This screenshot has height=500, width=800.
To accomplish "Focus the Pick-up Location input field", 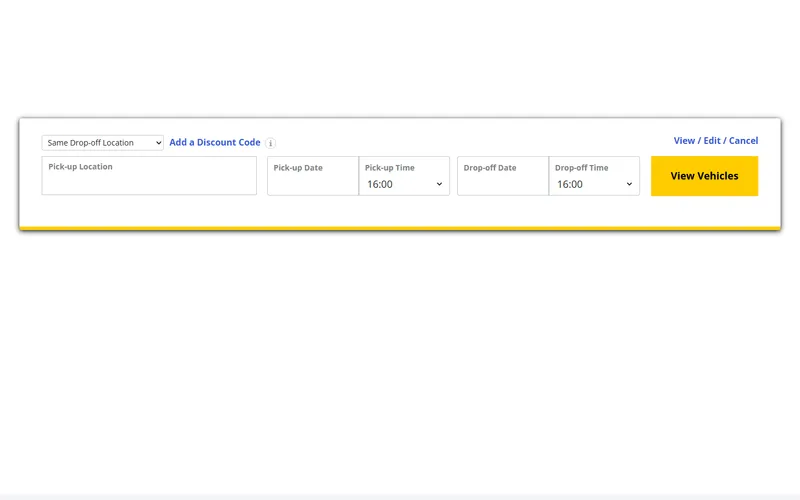I will 149,176.
